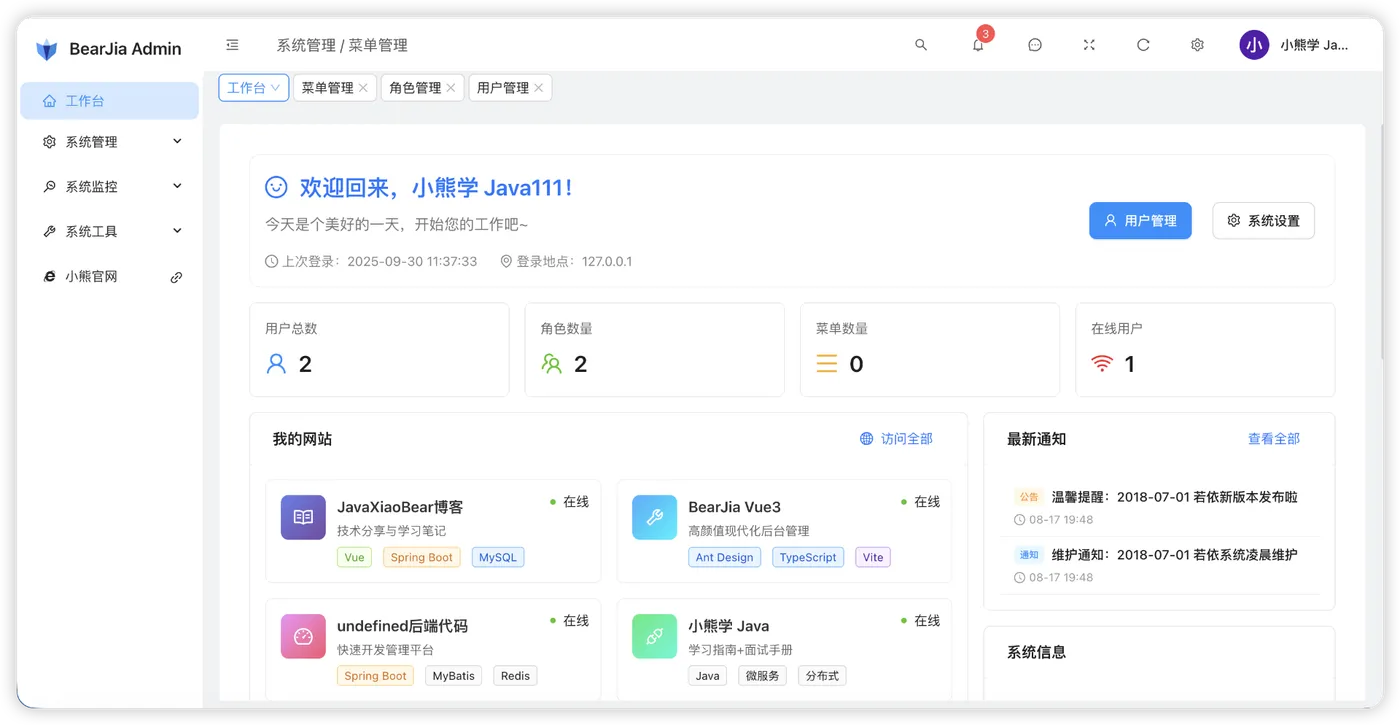
Task: Open 小熊官网 sidebar item
Action: click(110, 277)
